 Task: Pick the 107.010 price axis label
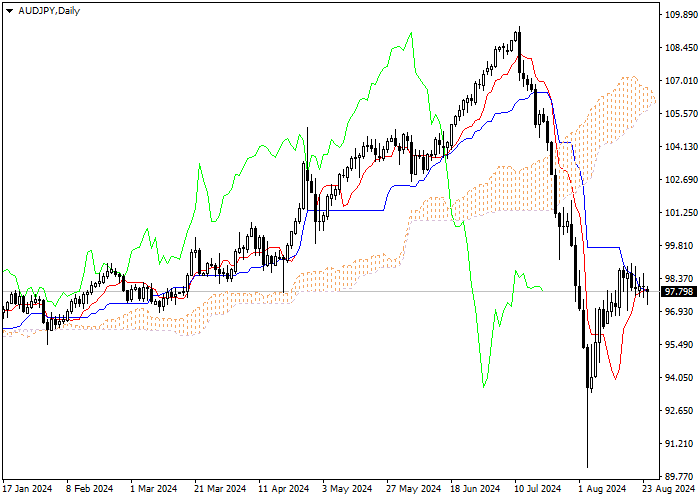pos(681,81)
